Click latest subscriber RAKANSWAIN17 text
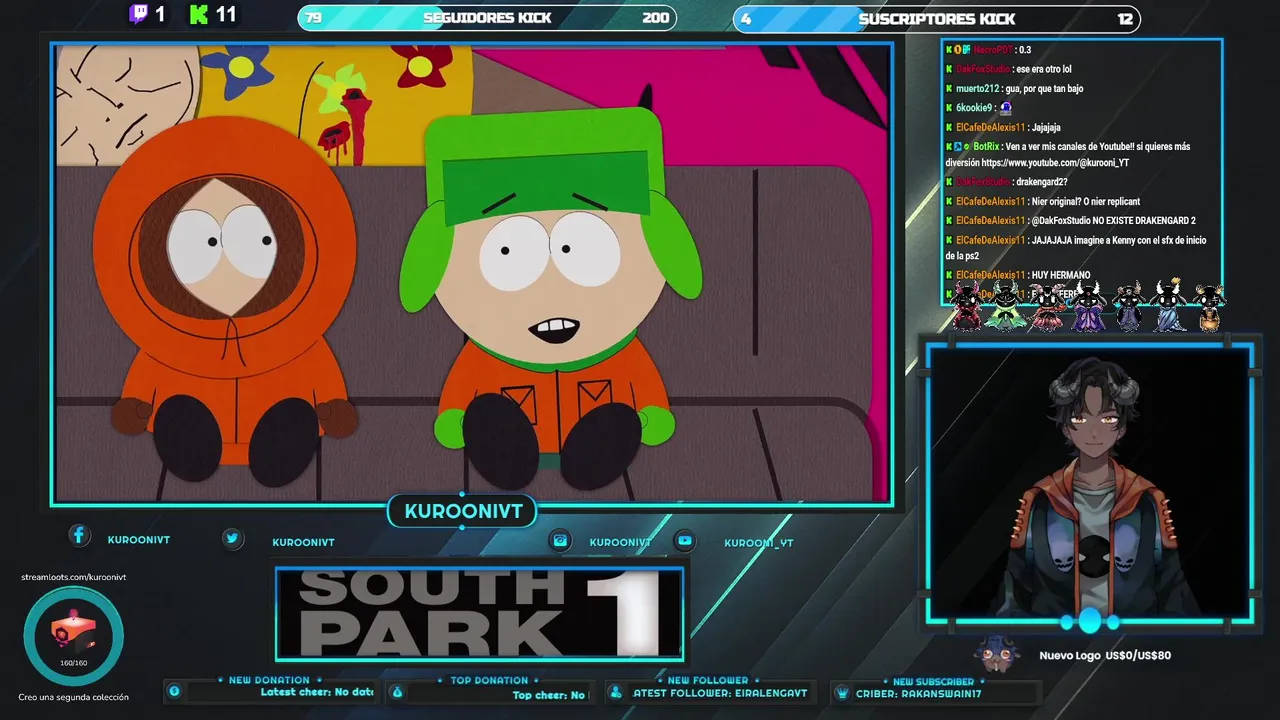The height and width of the screenshot is (720, 1280). point(919,694)
